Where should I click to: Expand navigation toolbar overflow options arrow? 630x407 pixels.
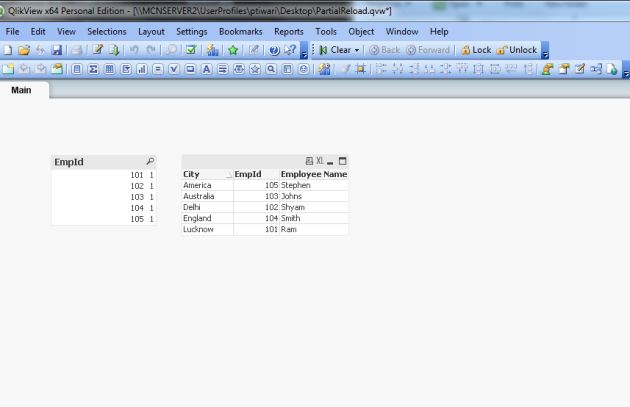click(x=545, y=51)
